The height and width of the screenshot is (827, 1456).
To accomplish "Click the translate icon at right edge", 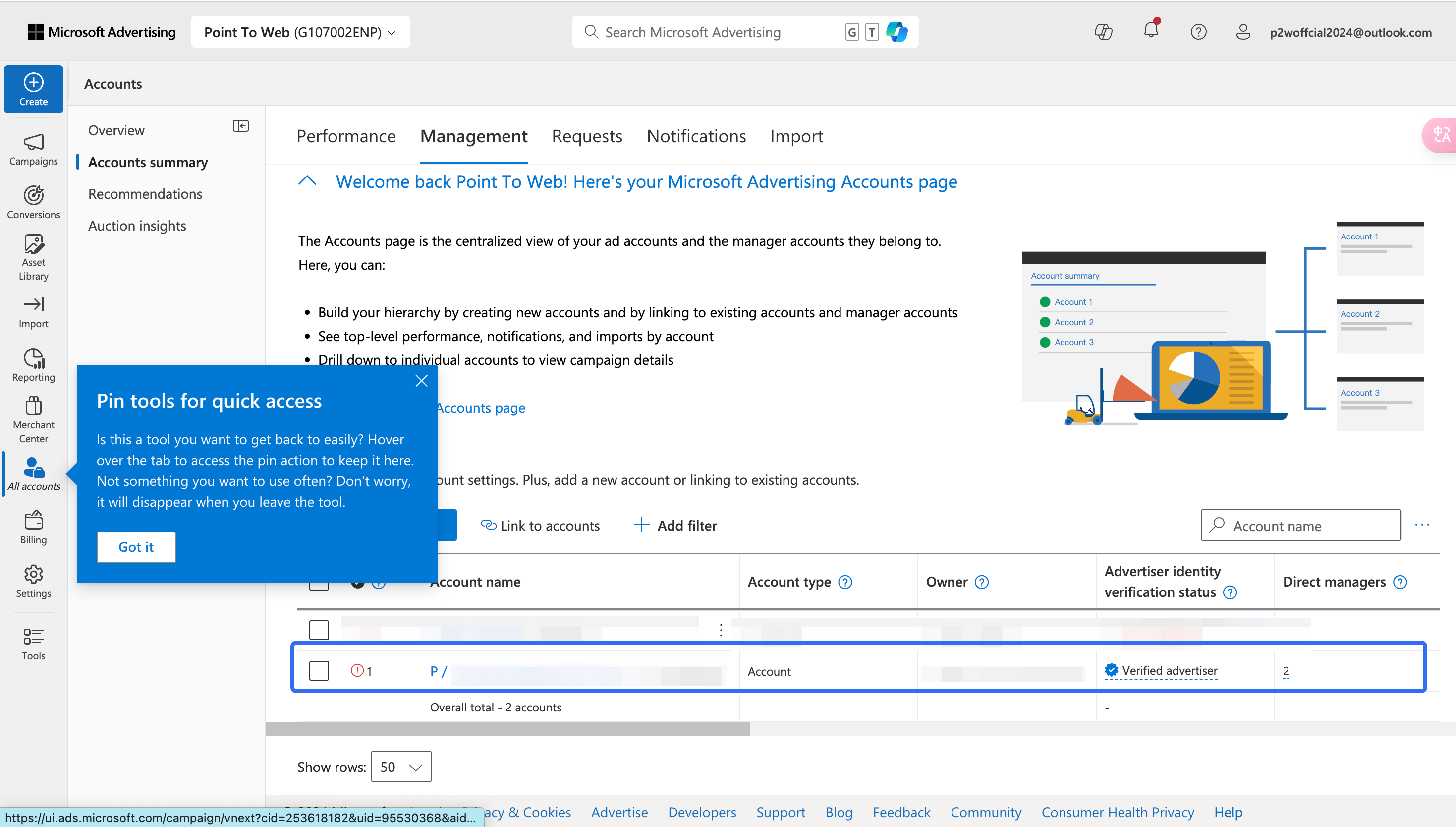I will (1441, 135).
